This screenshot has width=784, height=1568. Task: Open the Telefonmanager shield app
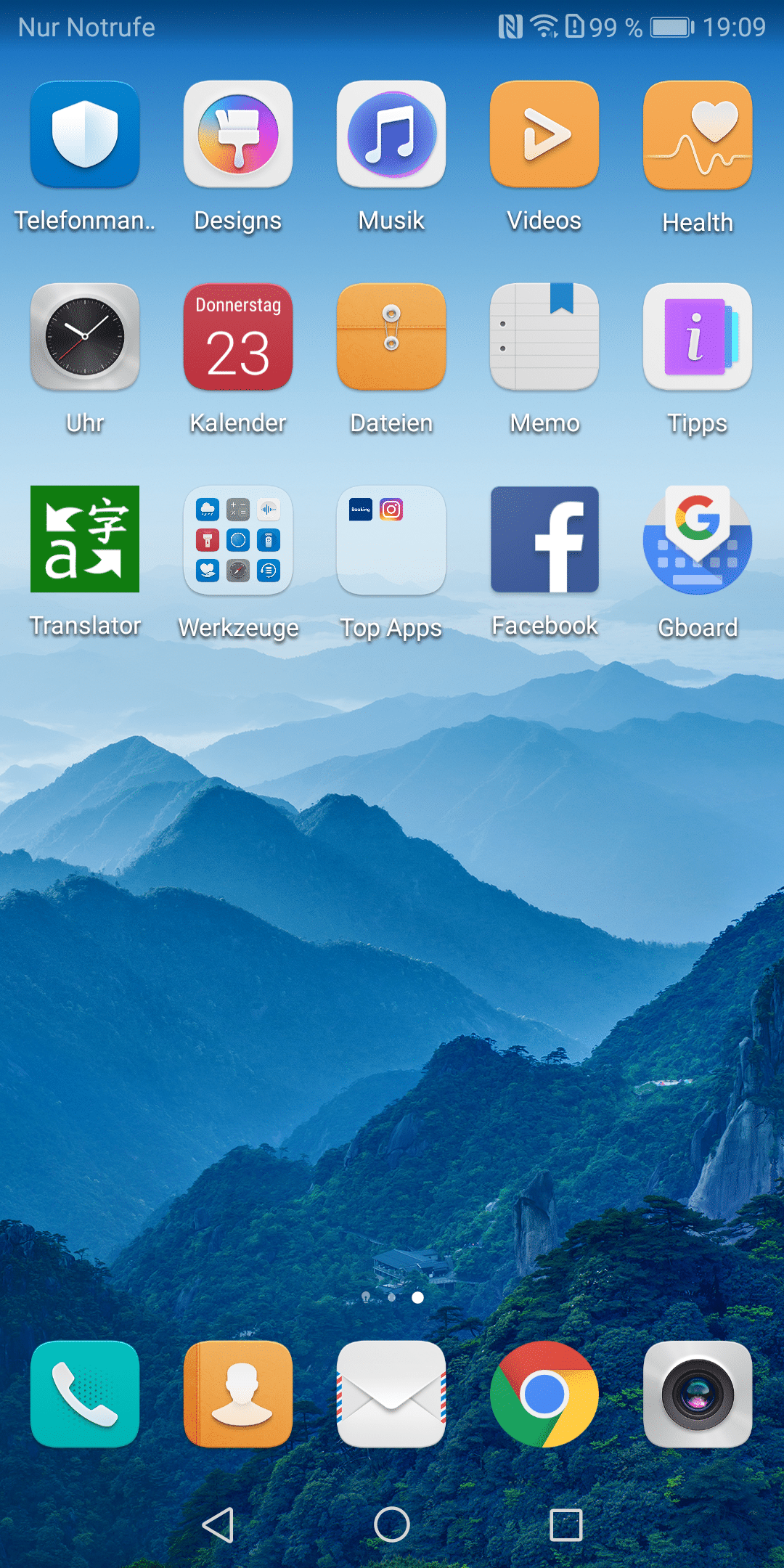click(x=85, y=135)
